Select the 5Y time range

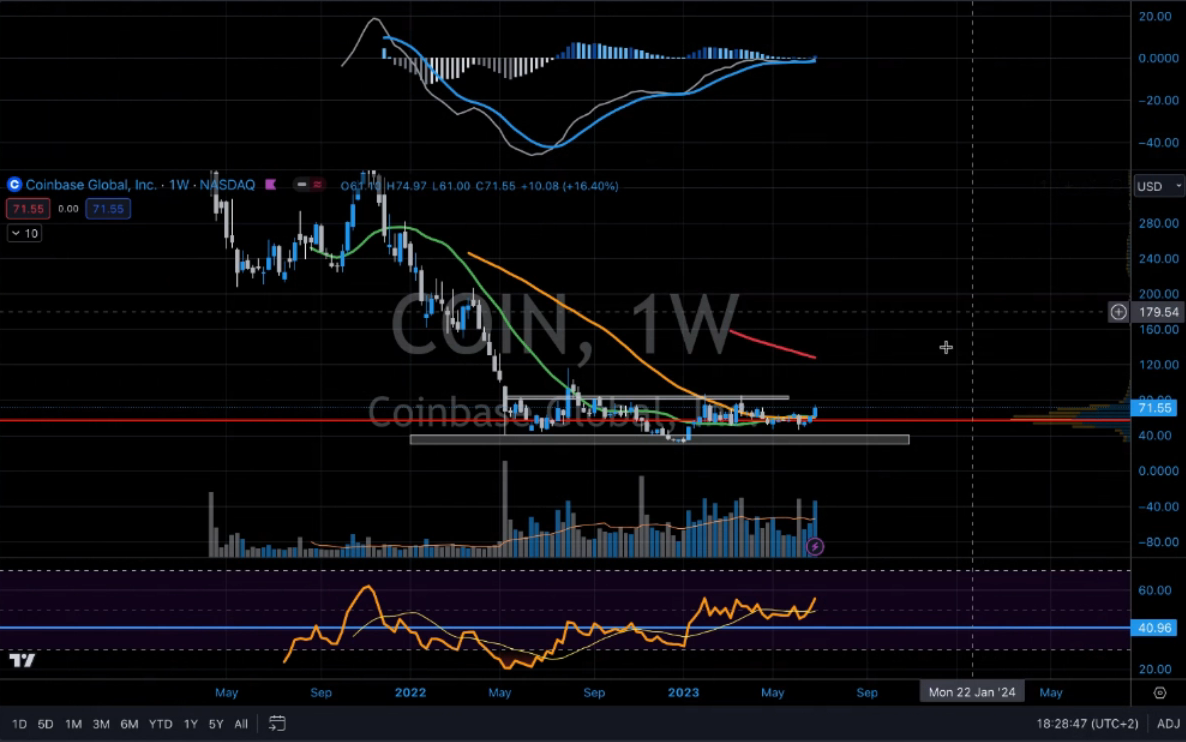(x=215, y=723)
